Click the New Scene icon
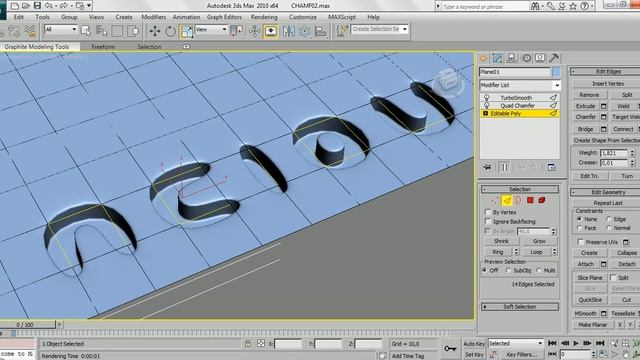640x360 pixels. coord(15,6)
